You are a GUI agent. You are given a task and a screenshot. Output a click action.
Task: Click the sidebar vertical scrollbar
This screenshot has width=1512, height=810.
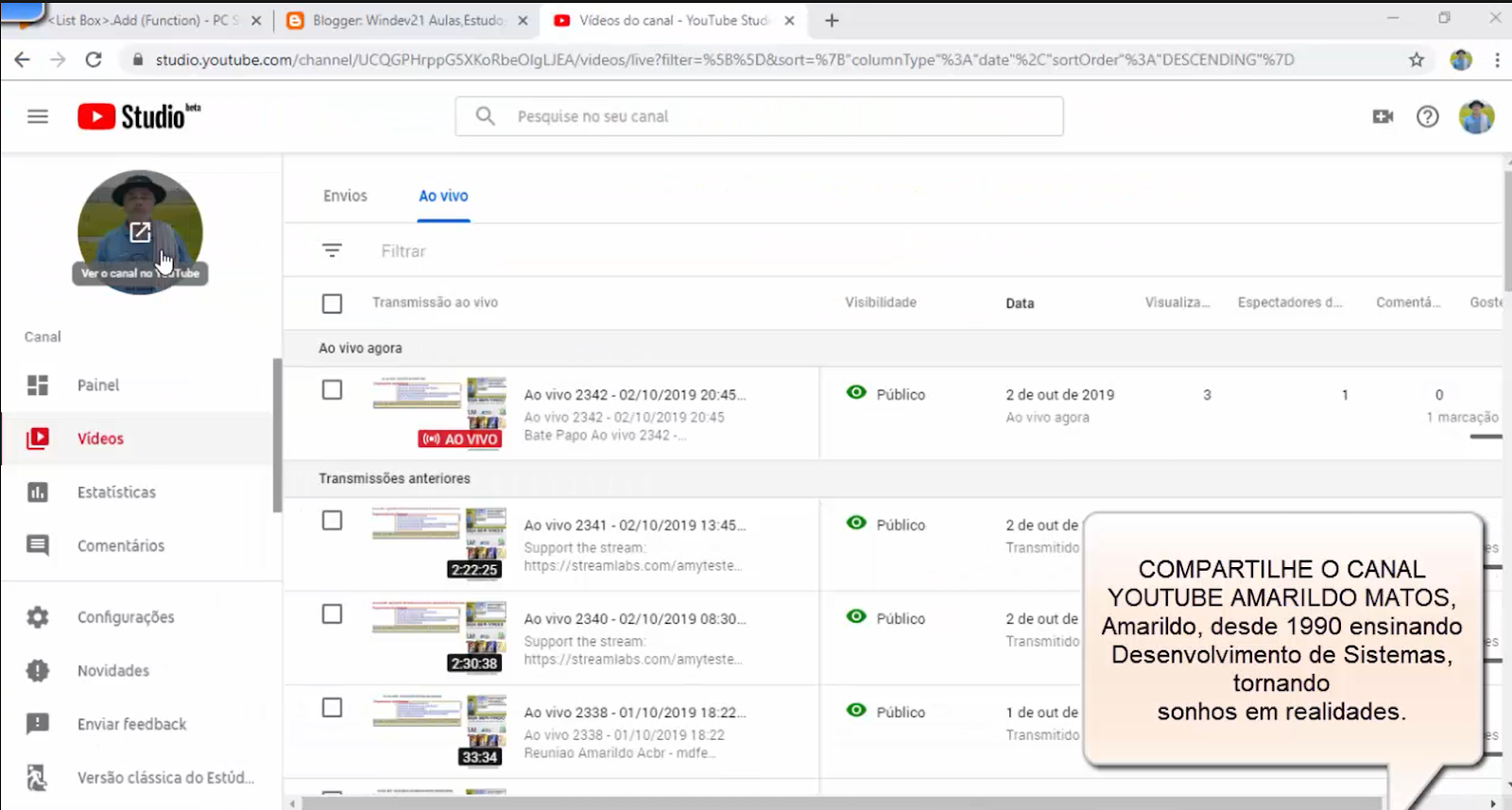(x=277, y=435)
